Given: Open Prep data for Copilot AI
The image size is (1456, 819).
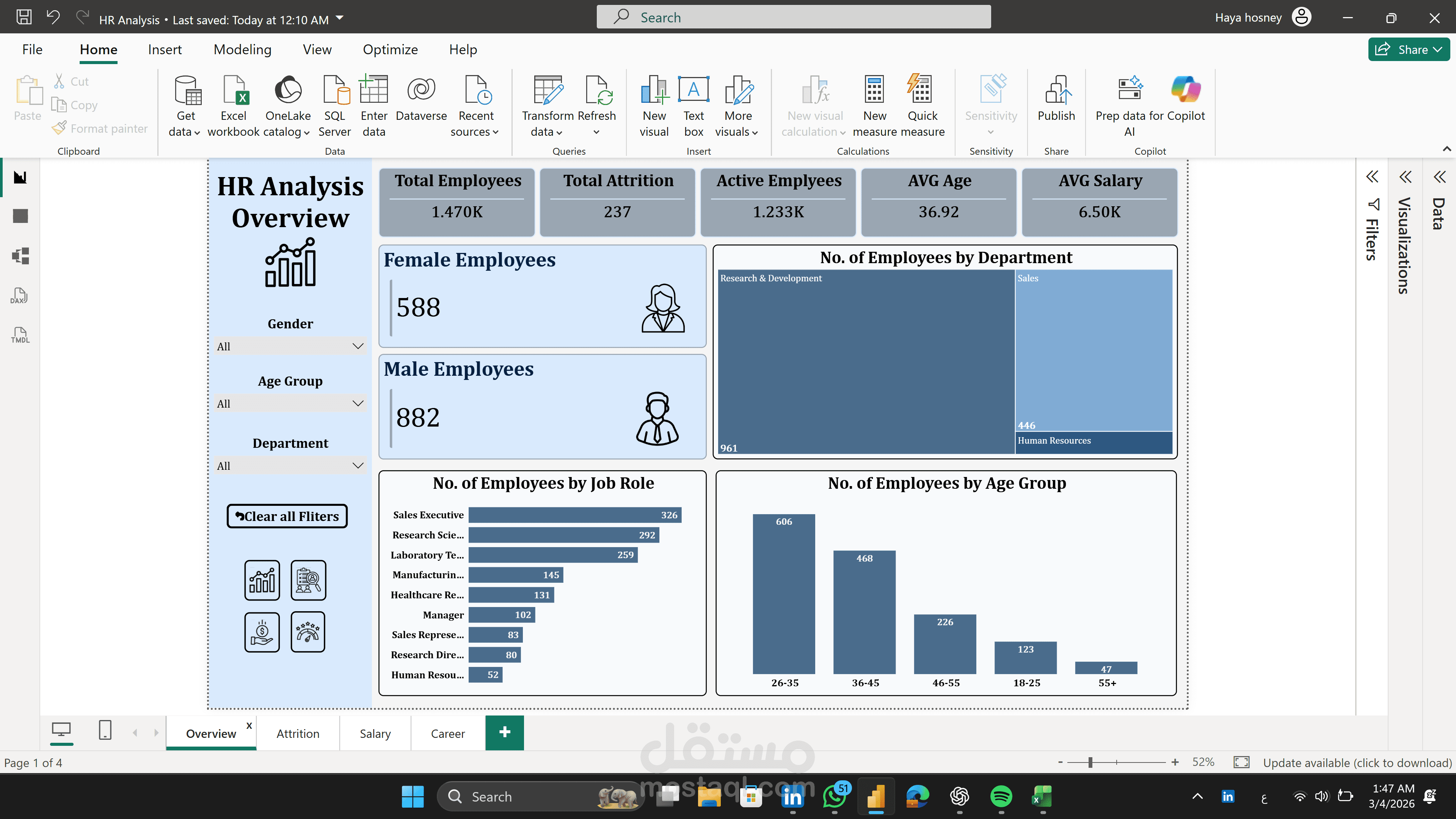Looking at the screenshot, I should [1130, 105].
